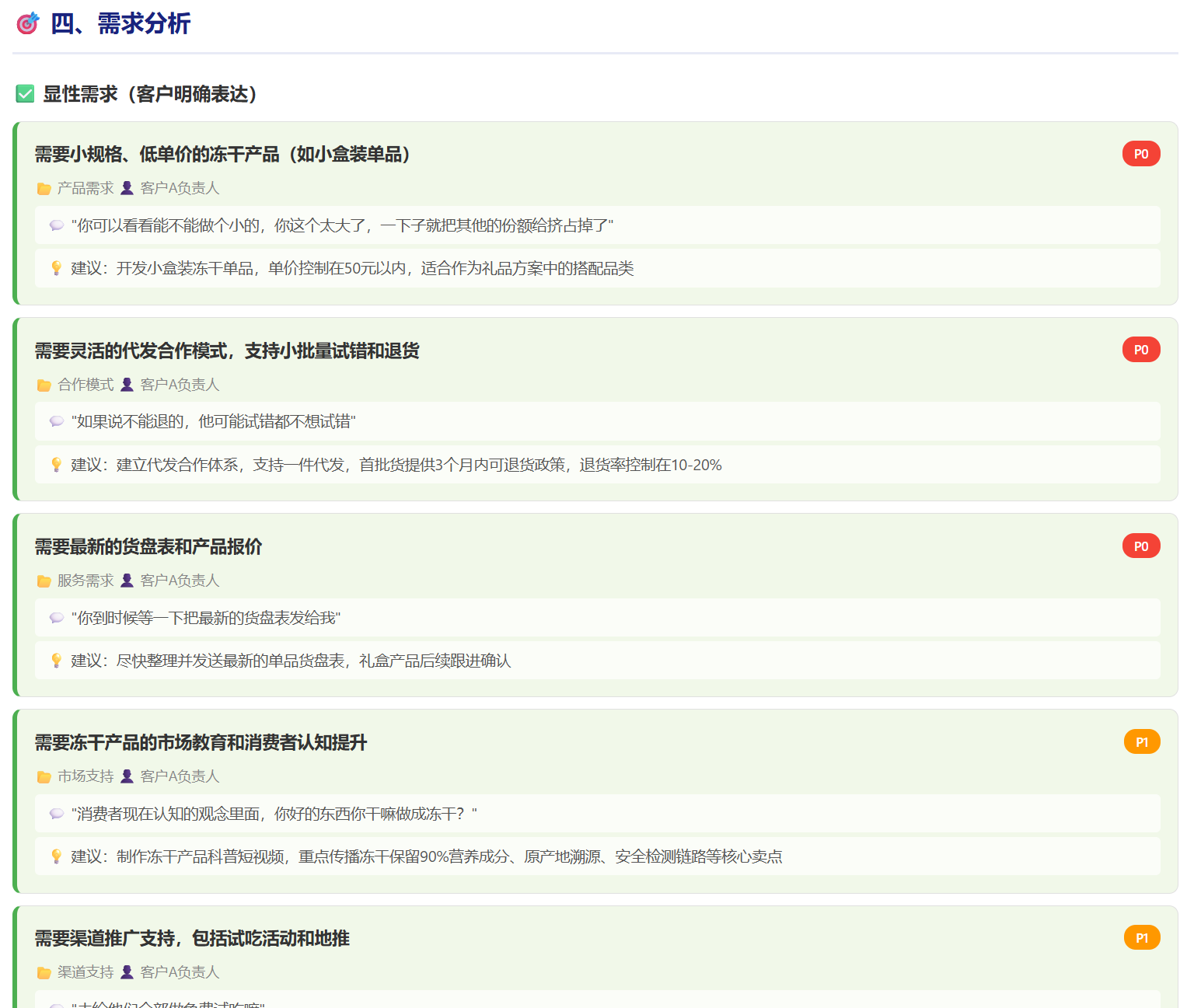Image resolution: width=1180 pixels, height=1008 pixels.
Task: Click the folder icon beside 市场支持
Action: tap(44, 777)
